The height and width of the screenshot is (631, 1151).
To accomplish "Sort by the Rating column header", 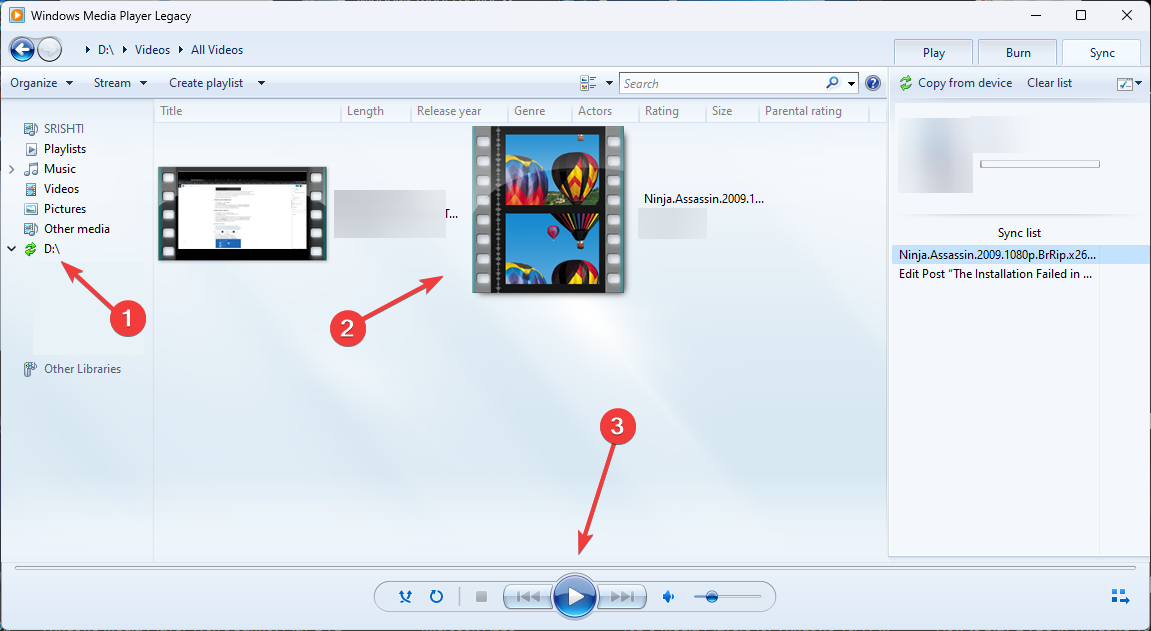I will point(672,111).
